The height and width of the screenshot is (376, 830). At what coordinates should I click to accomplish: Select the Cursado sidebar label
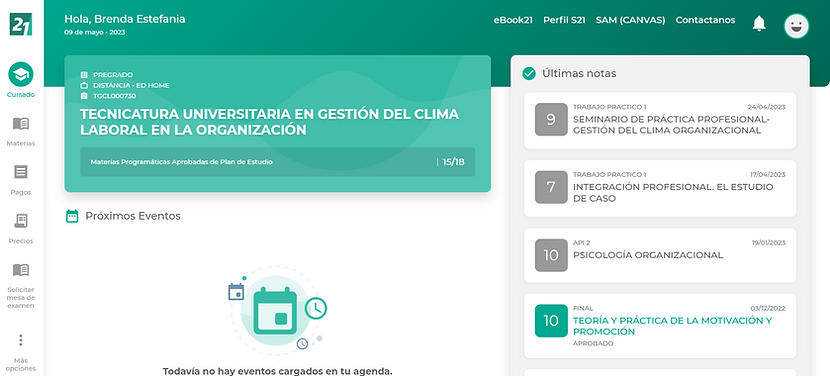coord(21,95)
